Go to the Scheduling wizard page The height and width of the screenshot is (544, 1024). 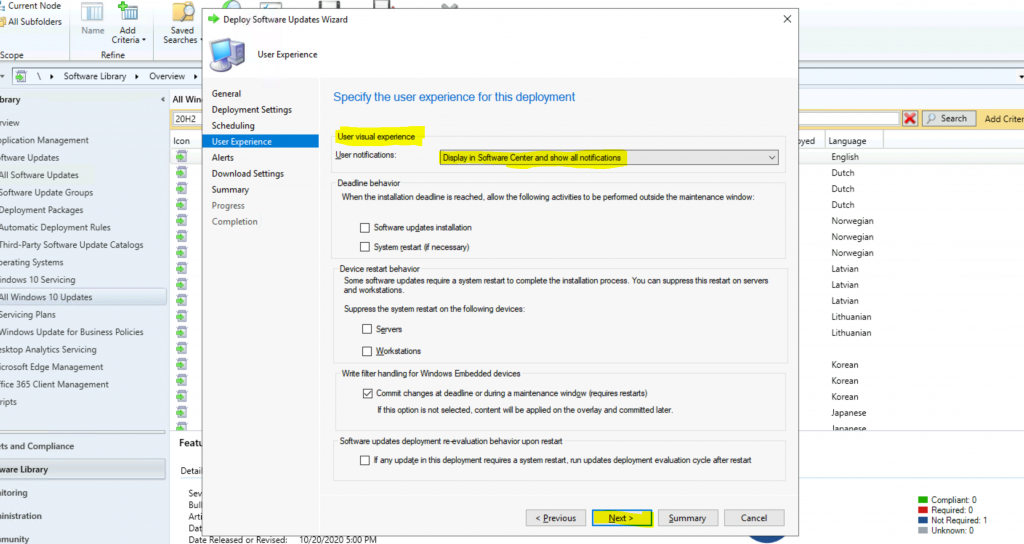click(233, 125)
